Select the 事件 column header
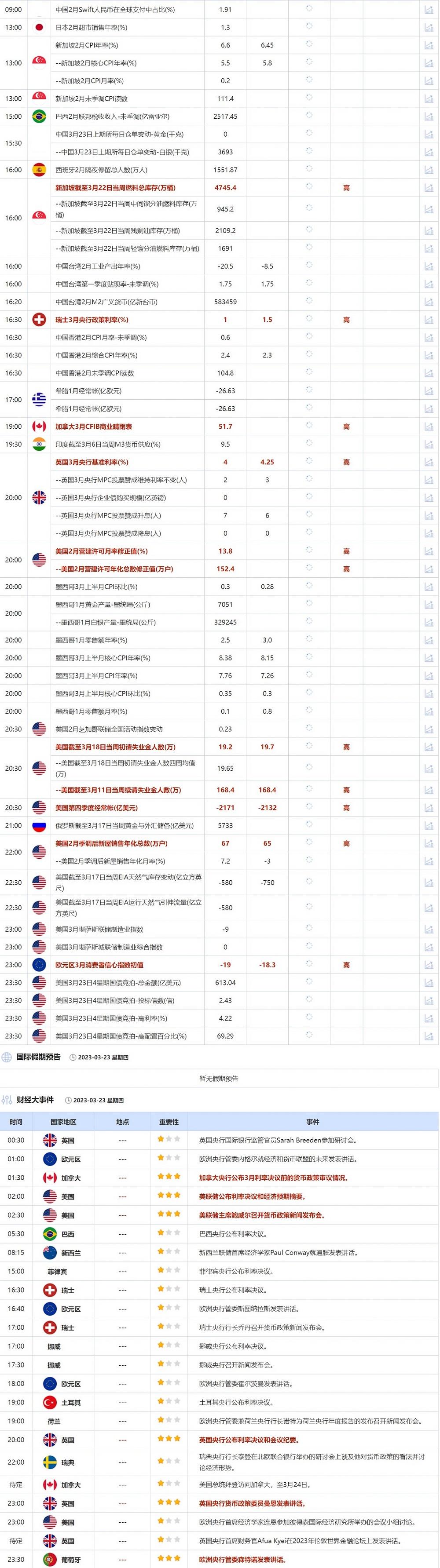 [313, 1122]
